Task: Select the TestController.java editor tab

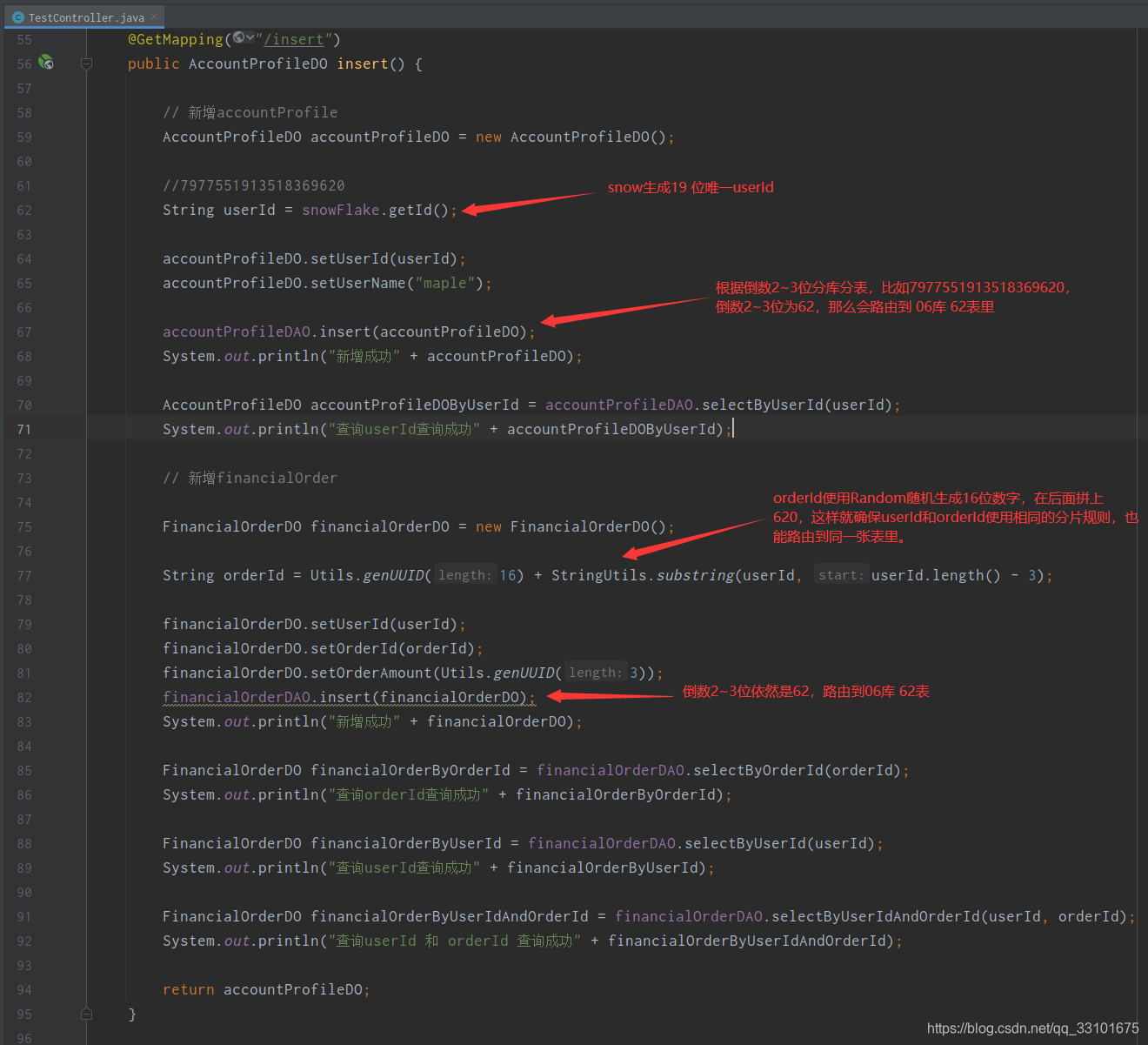Action: pos(83,17)
